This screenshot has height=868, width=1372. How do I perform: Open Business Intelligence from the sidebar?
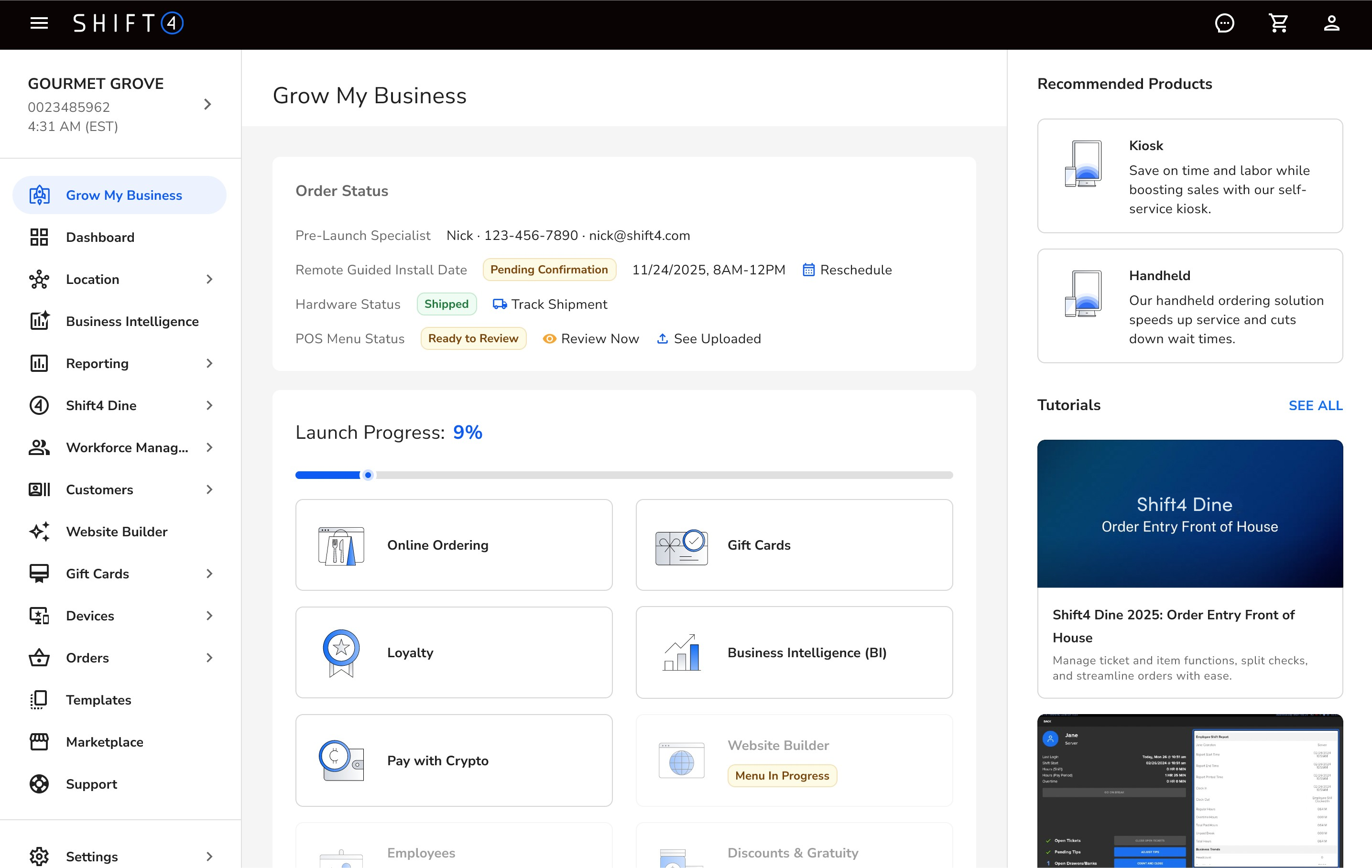point(119,321)
